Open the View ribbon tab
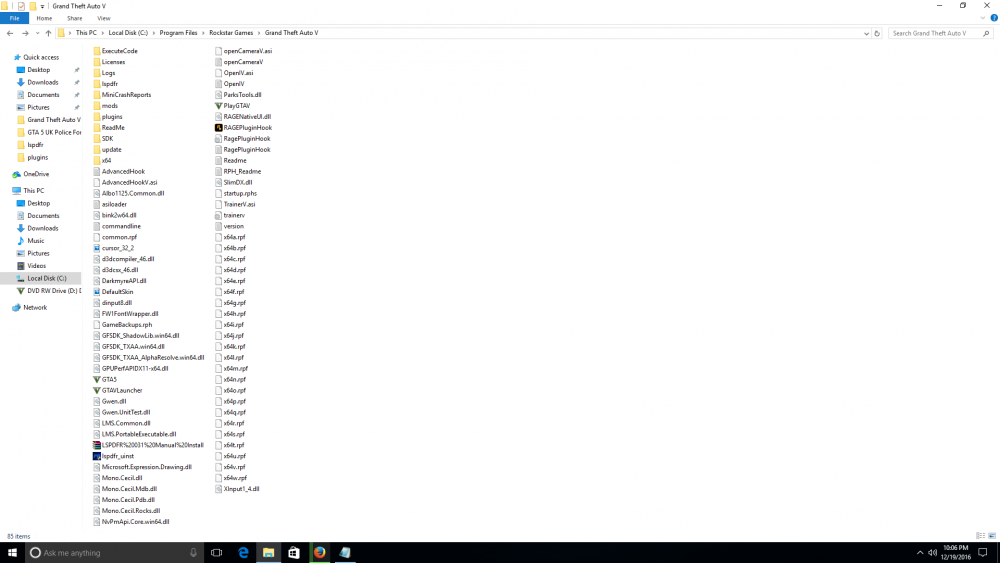Viewport: 1000px width, 563px height. (x=103, y=18)
